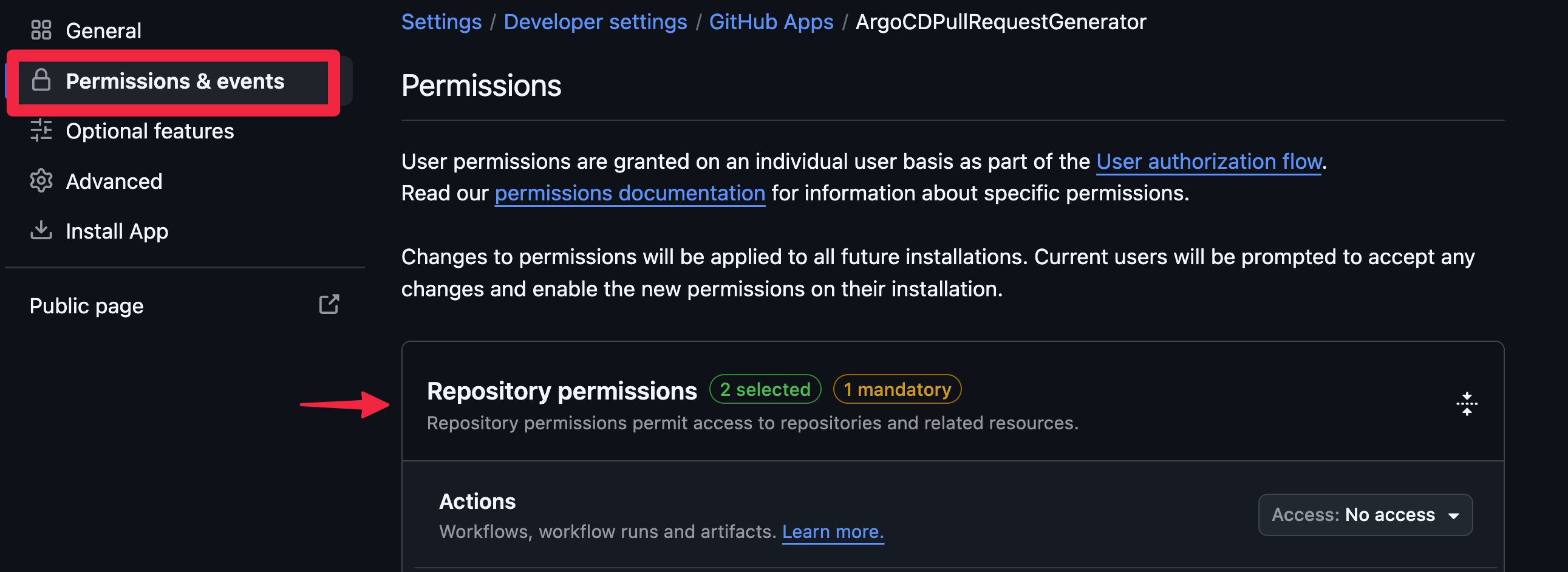Viewport: 1568px width, 572px height.
Task: Click the '1 mandatory' badge
Action: pyautogui.click(x=897, y=389)
